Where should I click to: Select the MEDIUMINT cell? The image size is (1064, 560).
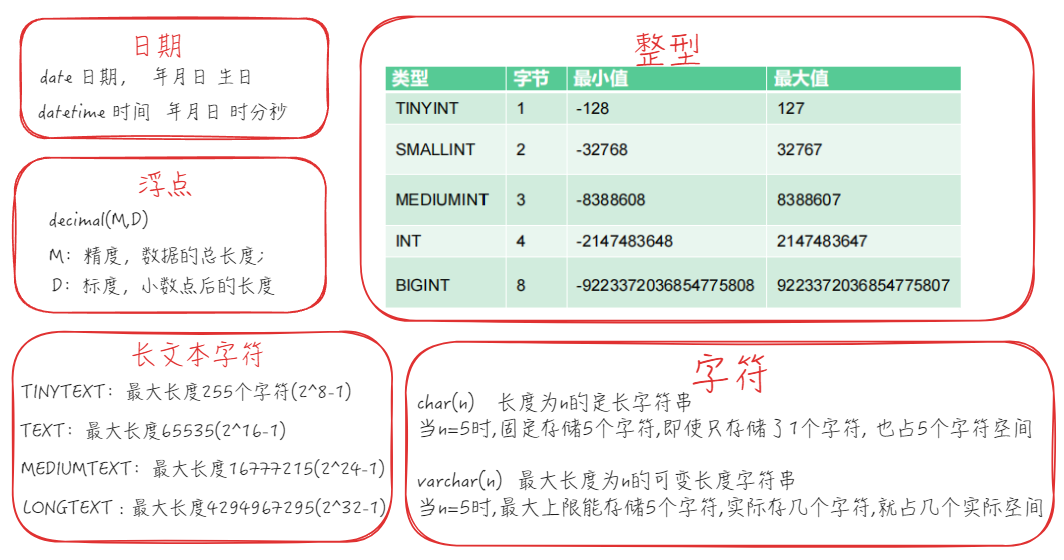coord(445,200)
